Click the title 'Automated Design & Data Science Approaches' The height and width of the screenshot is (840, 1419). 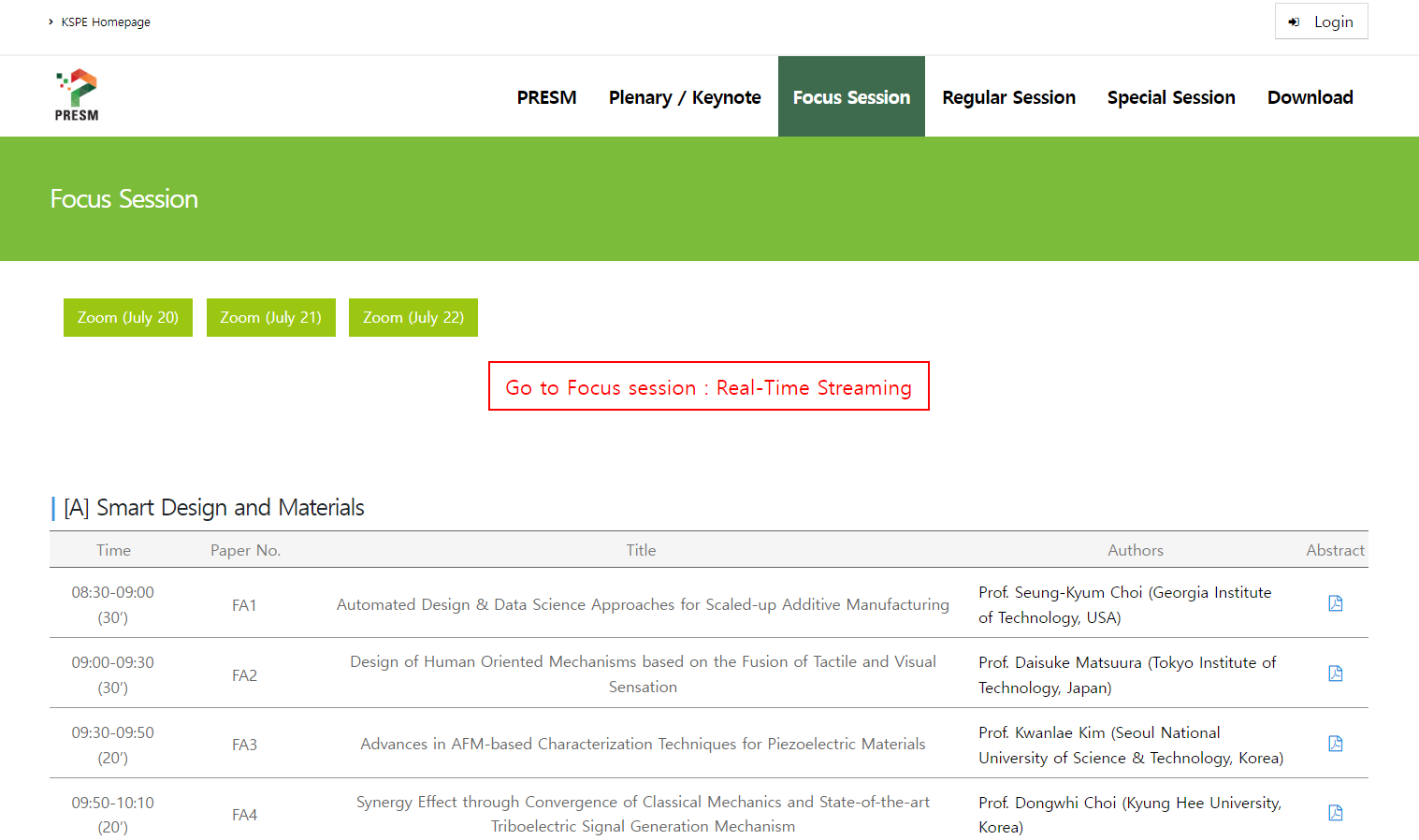coord(643,604)
